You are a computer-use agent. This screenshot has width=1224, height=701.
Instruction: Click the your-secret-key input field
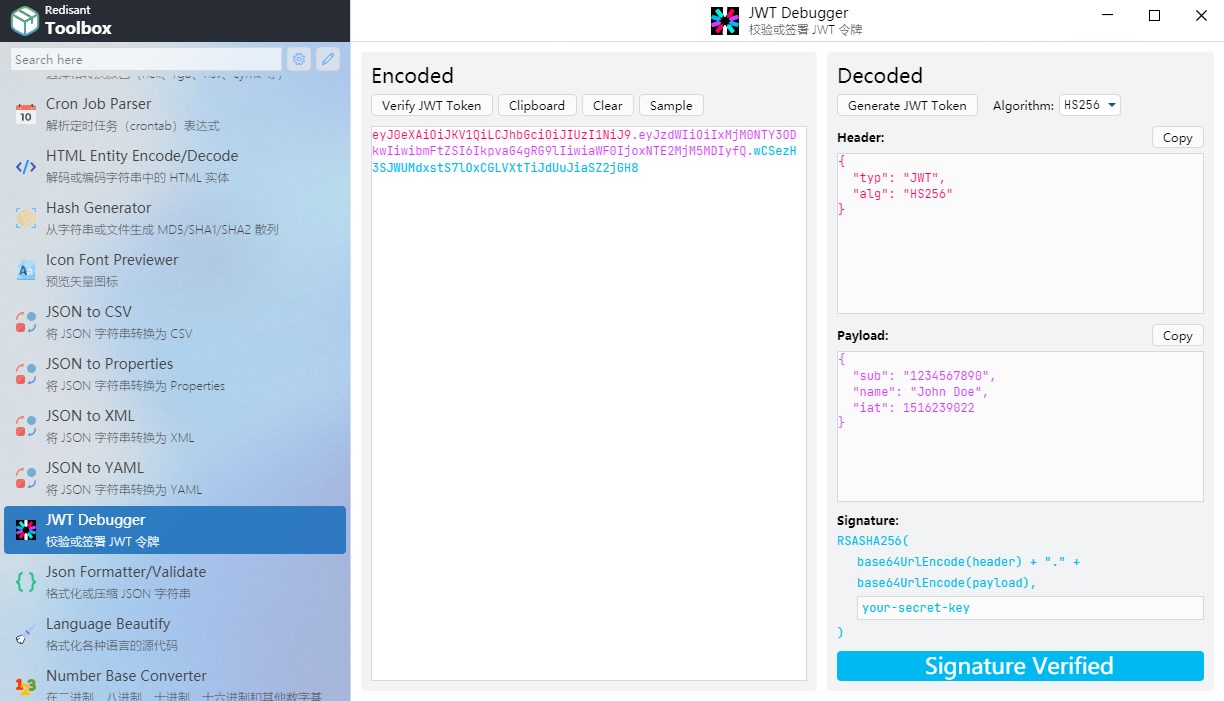click(1030, 608)
